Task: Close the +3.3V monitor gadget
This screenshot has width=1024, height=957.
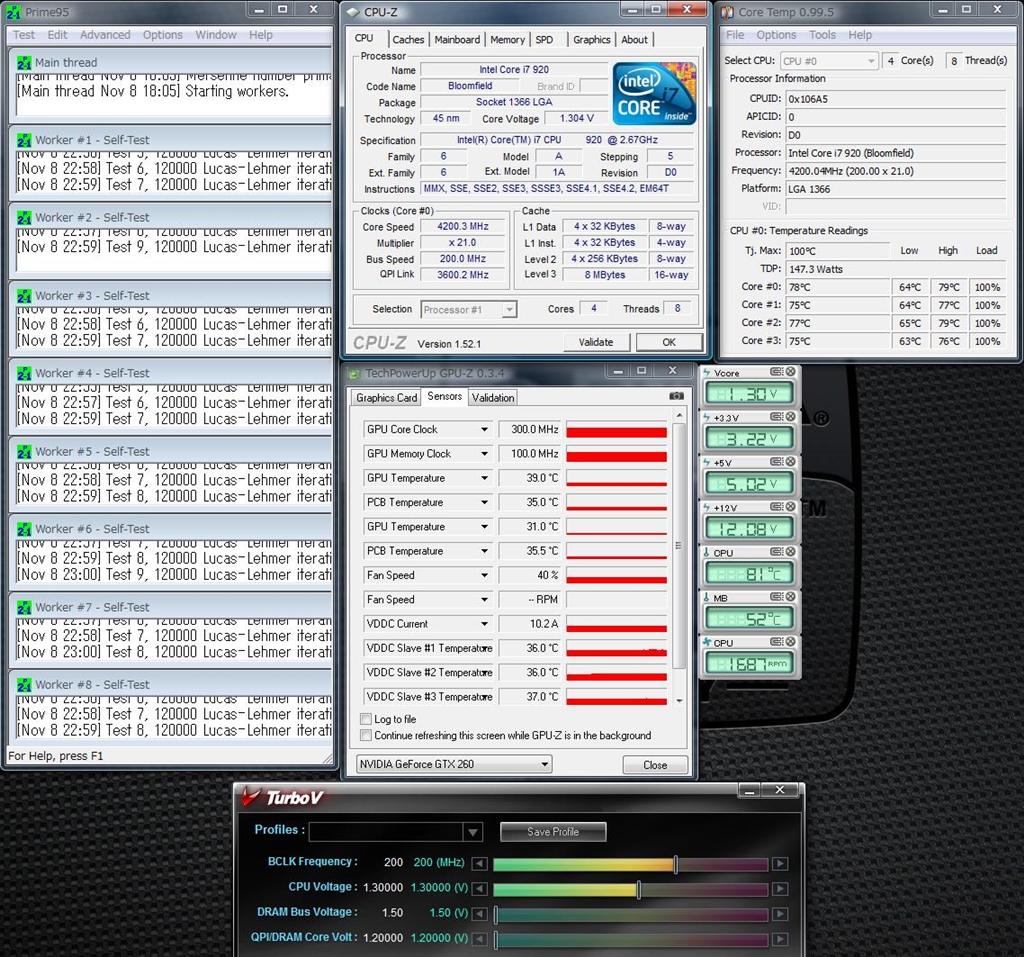Action: 791,417
